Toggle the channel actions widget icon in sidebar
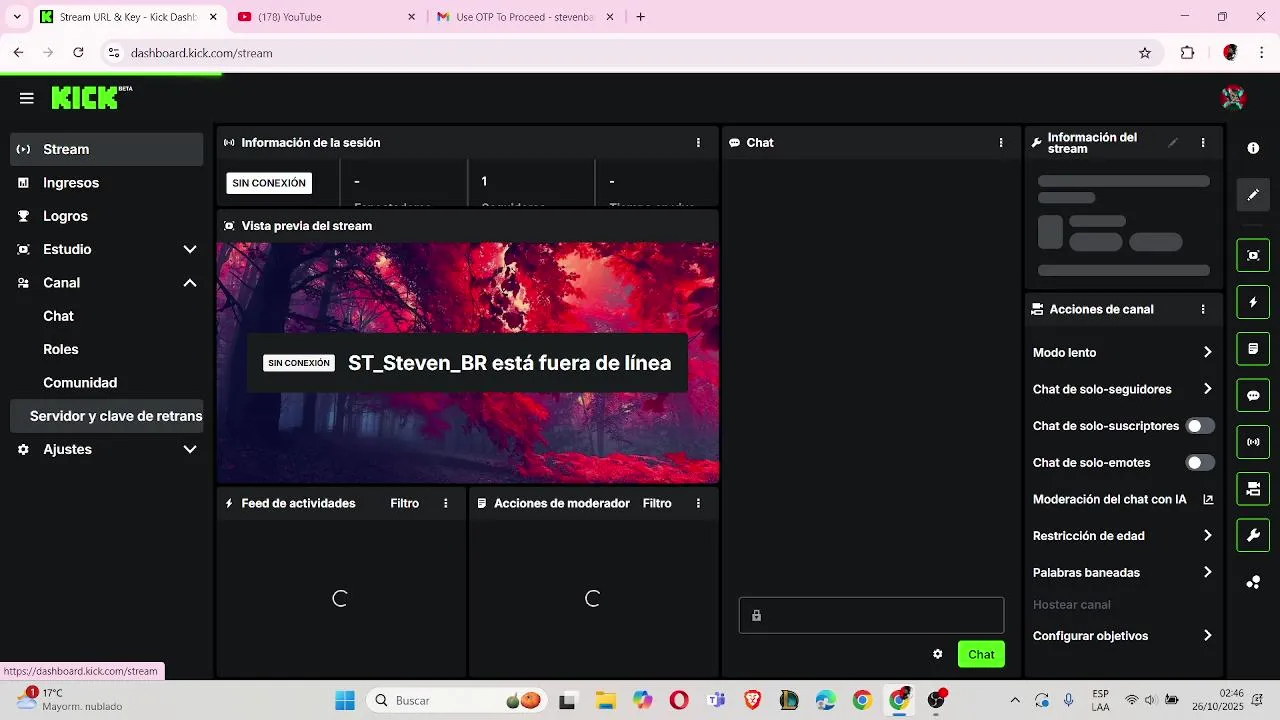The image size is (1280, 720). pos(1253,489)
